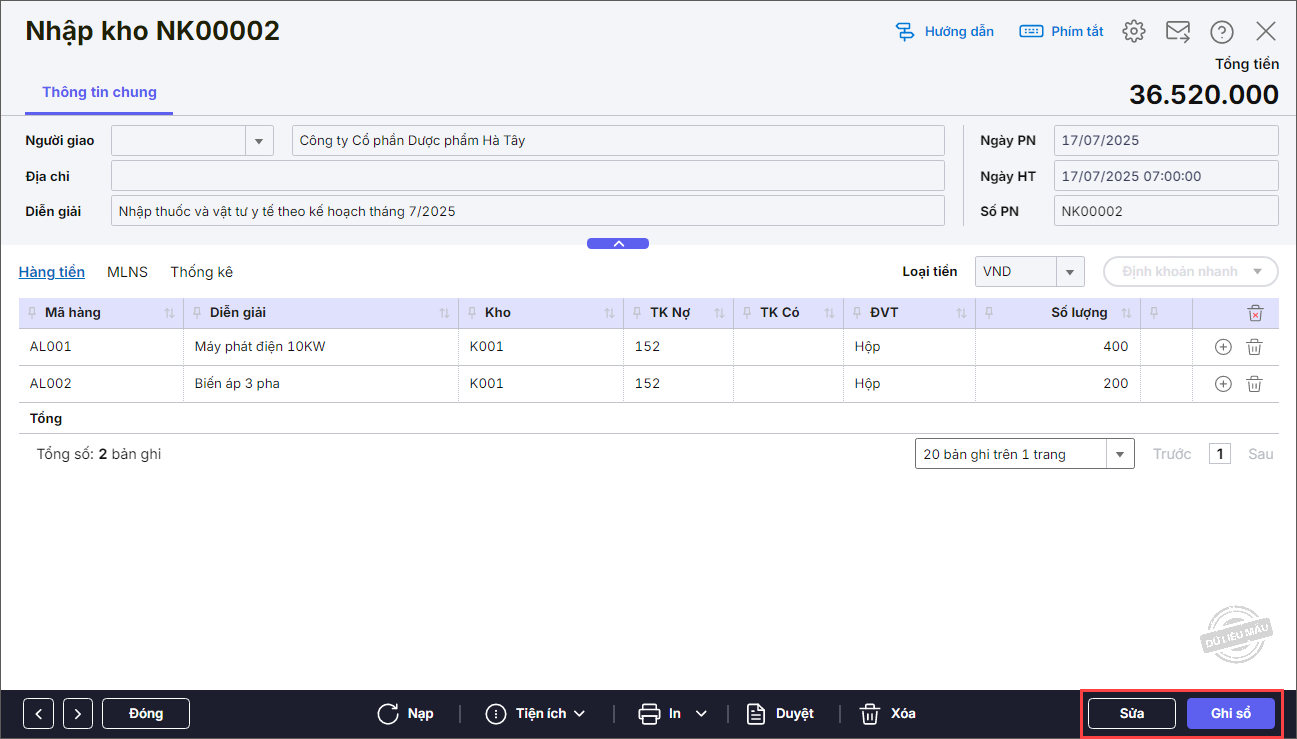Screen dimensions: 1297x739
Task: Open the Hướng dẫn guide link
Action: coord(944,32)
